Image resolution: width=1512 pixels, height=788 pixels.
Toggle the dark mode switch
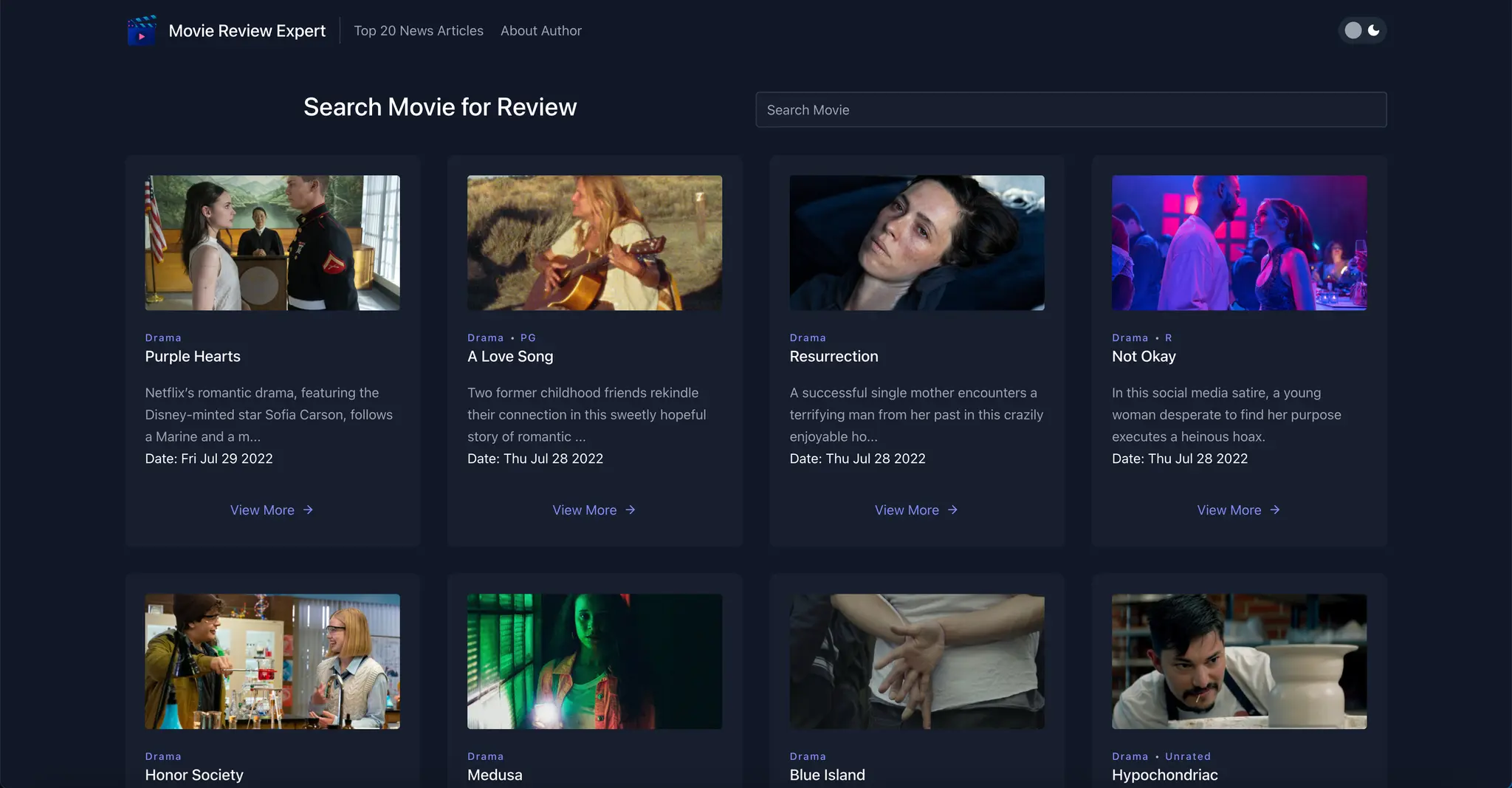pos(1362,30)
